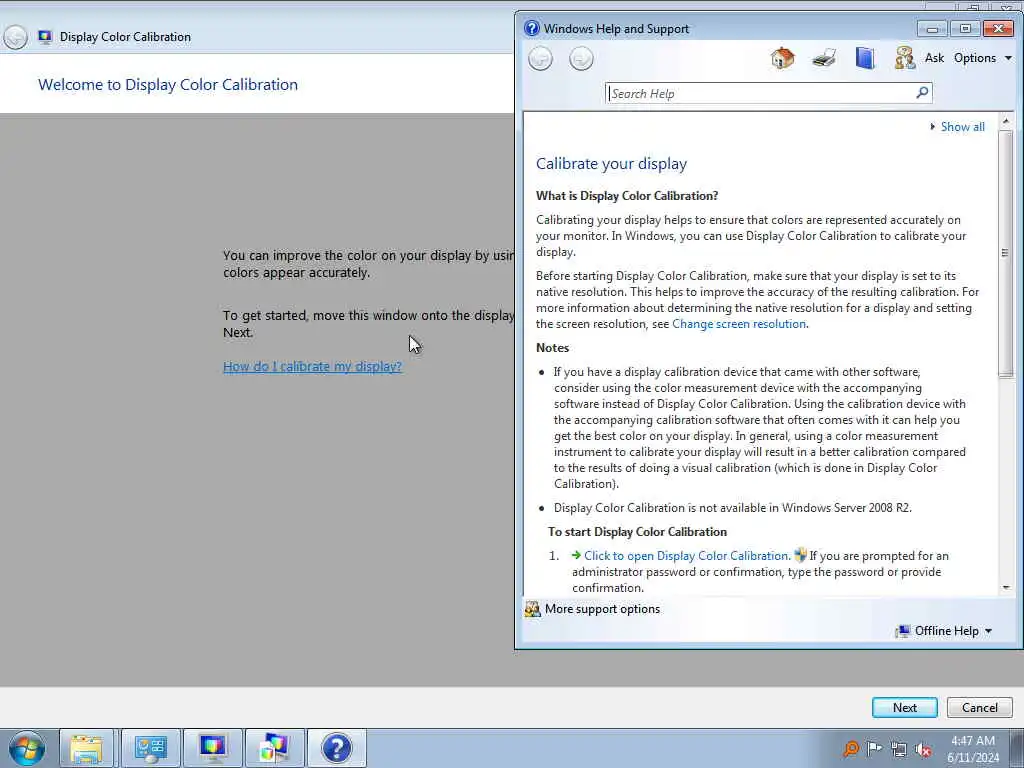Click the Ask people icon
Viewport: 1024px width, 768px height.
pos(904,58)
